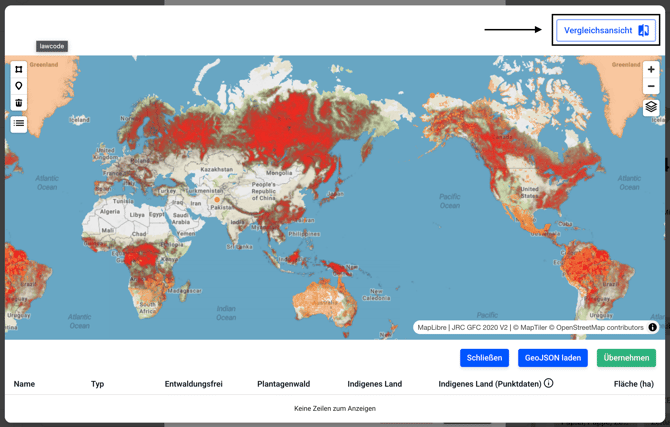Select the place marker pin tool

pos(19,86)
